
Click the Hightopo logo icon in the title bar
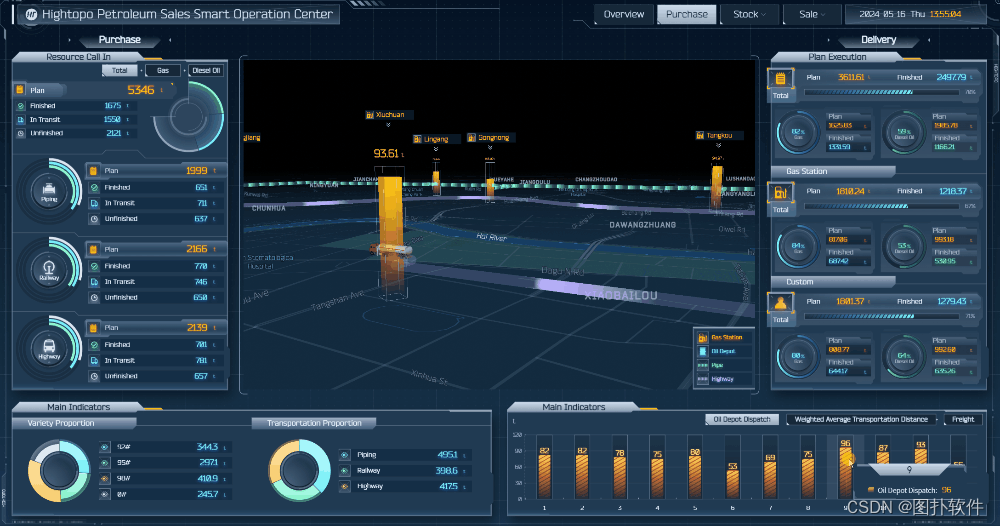pos(31,14)
